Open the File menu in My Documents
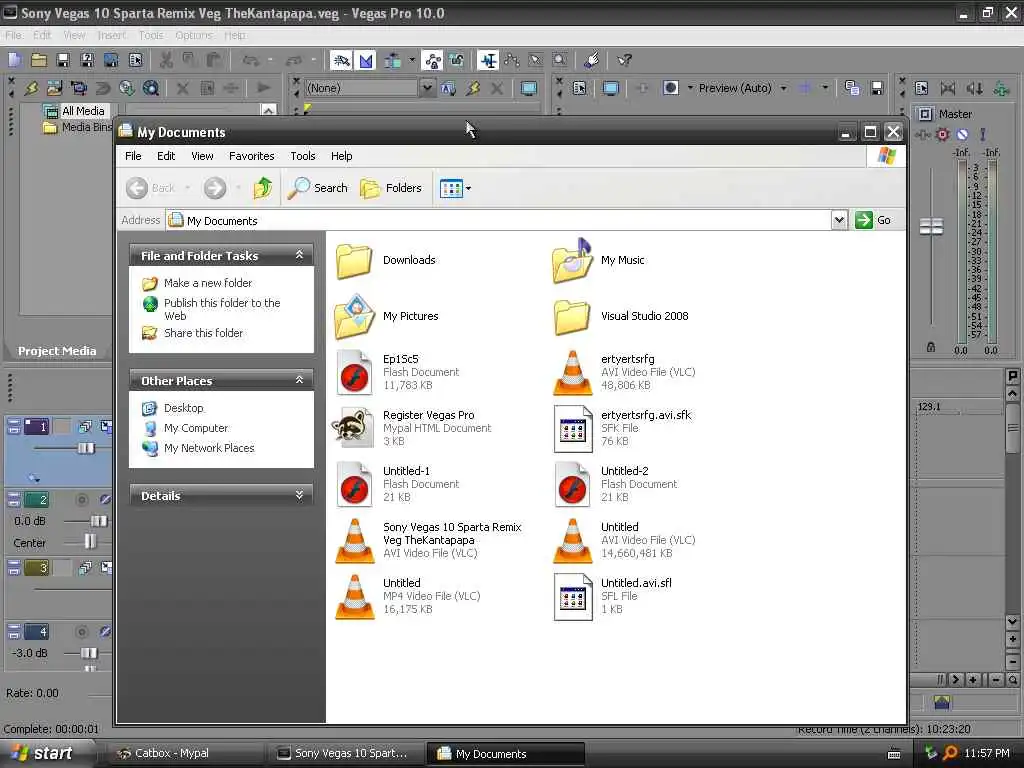The height and width of the screenshot is (768, 1024). [133, 156]
